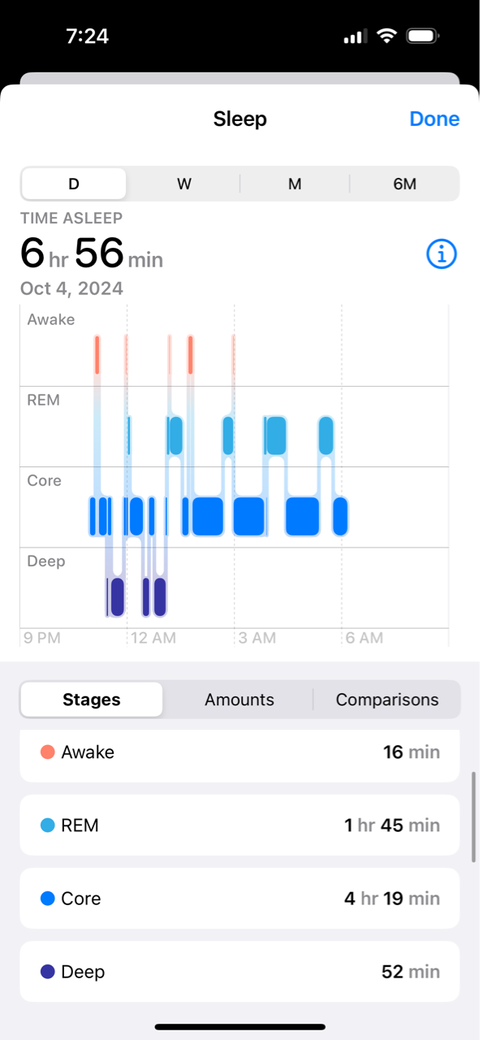Tap the orange Awake stage dot
The width and height of the screenshot is (480, 1040).
(48, 752)
